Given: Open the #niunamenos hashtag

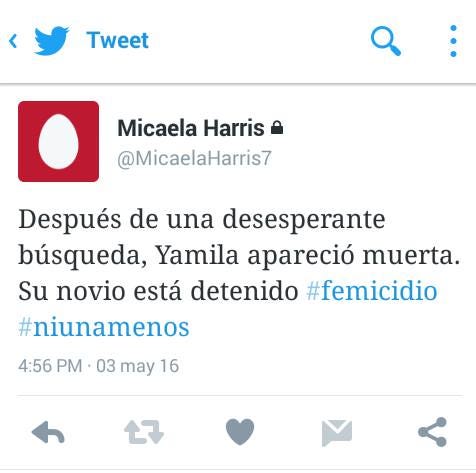Looking at the screenshot, I should [x=104, y=327].
